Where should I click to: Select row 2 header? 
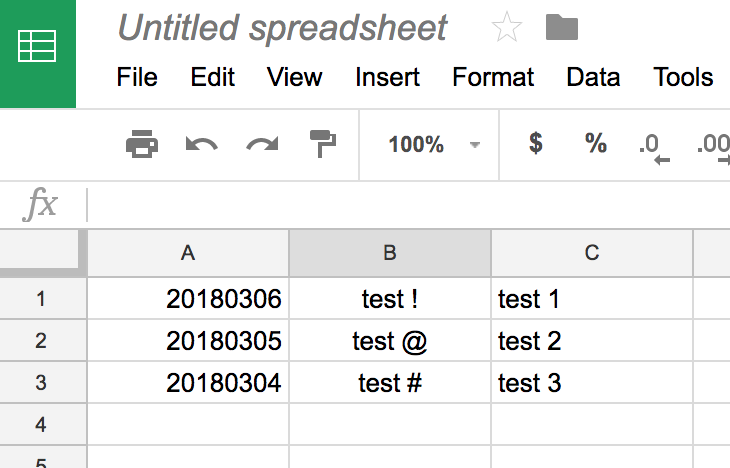coord(41,341)
